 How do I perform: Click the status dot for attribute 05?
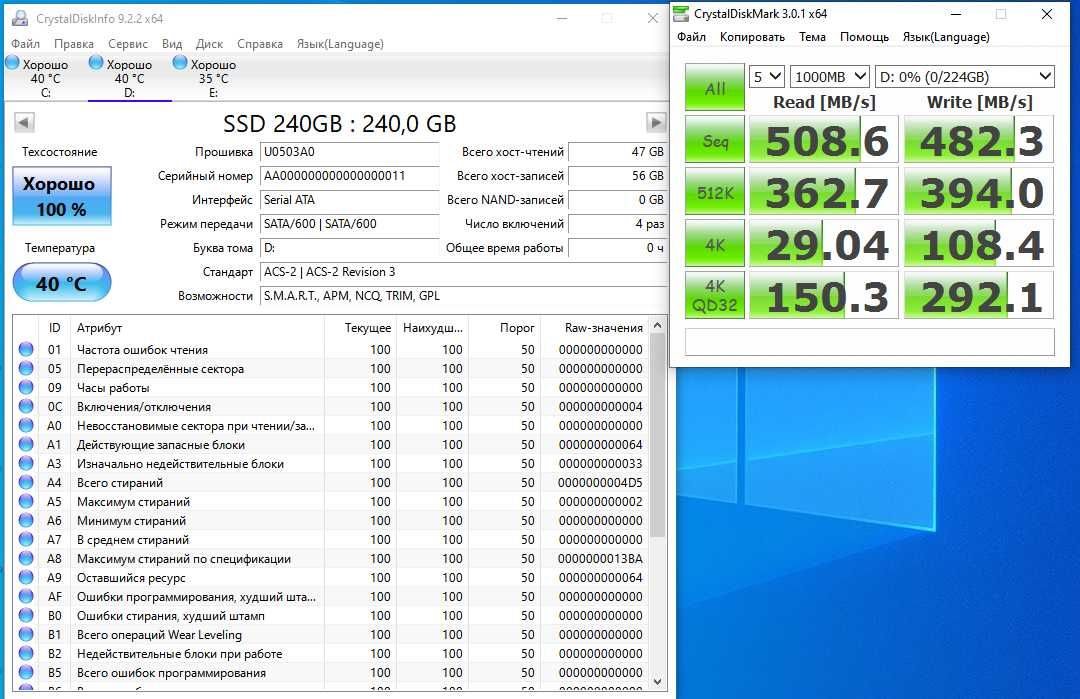point(26,368)
